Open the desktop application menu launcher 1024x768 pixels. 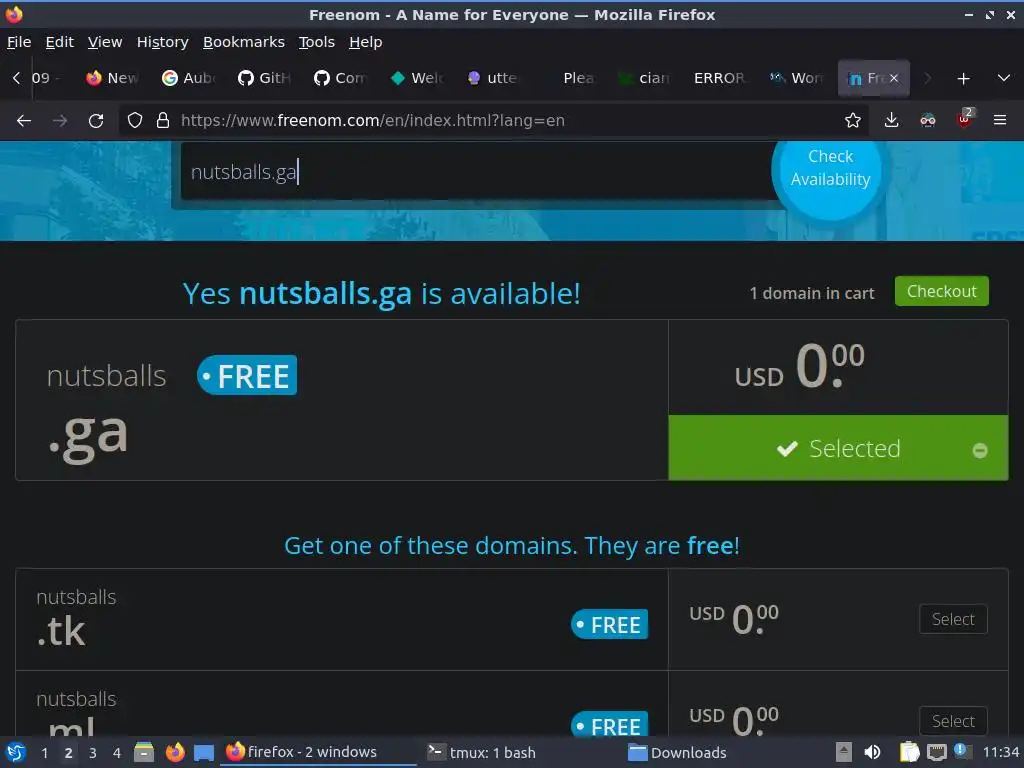[x=16, y=752]
